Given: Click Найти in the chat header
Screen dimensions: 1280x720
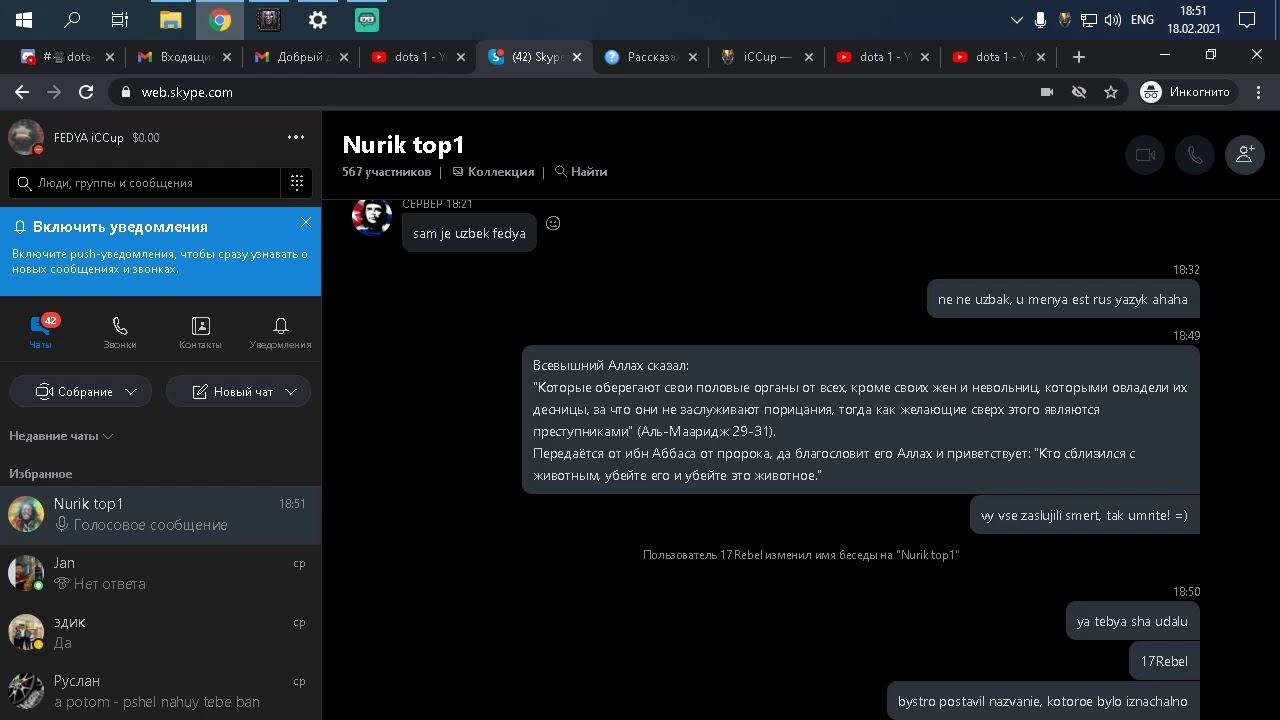Looking at the screenshot, I should [x=581, y=172].
